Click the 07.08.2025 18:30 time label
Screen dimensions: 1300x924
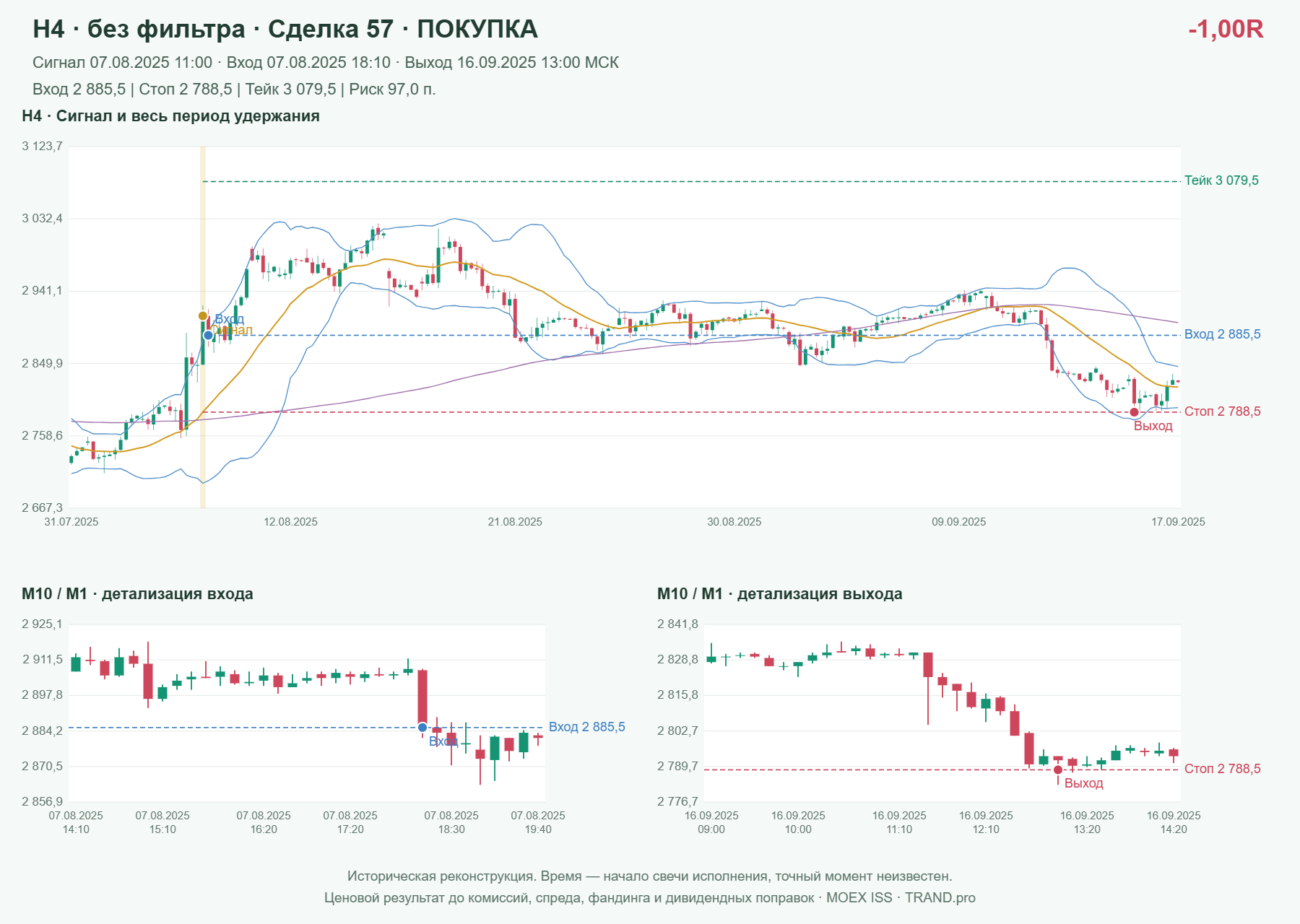tap(451, 822)
